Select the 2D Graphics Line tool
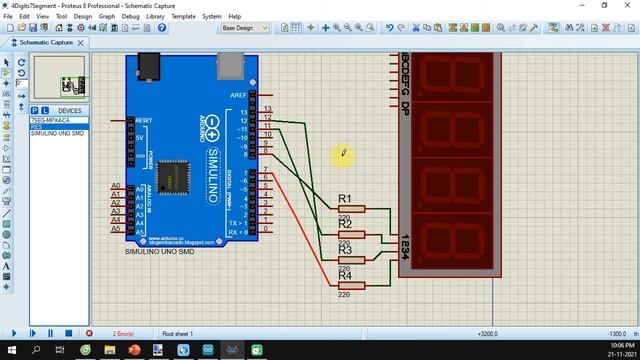This screenshot has width=640, height=360. point(6,213)
